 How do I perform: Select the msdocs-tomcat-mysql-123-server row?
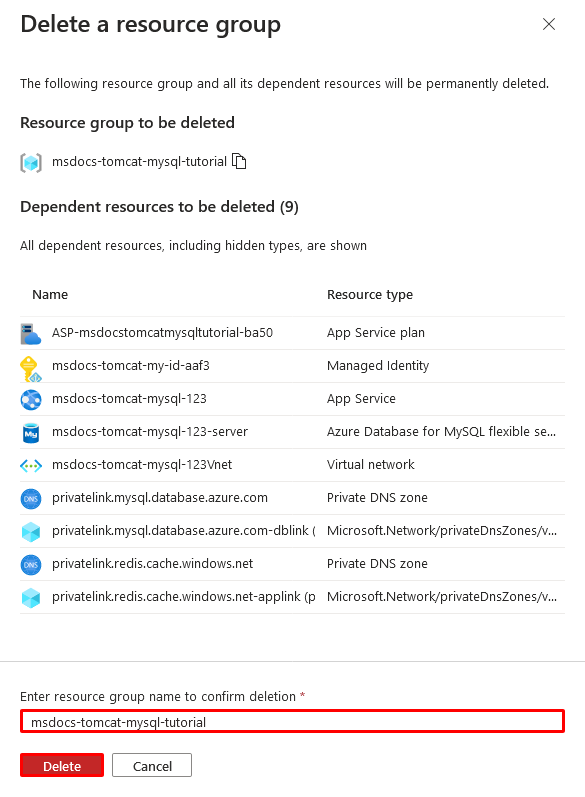coord(292,432)
